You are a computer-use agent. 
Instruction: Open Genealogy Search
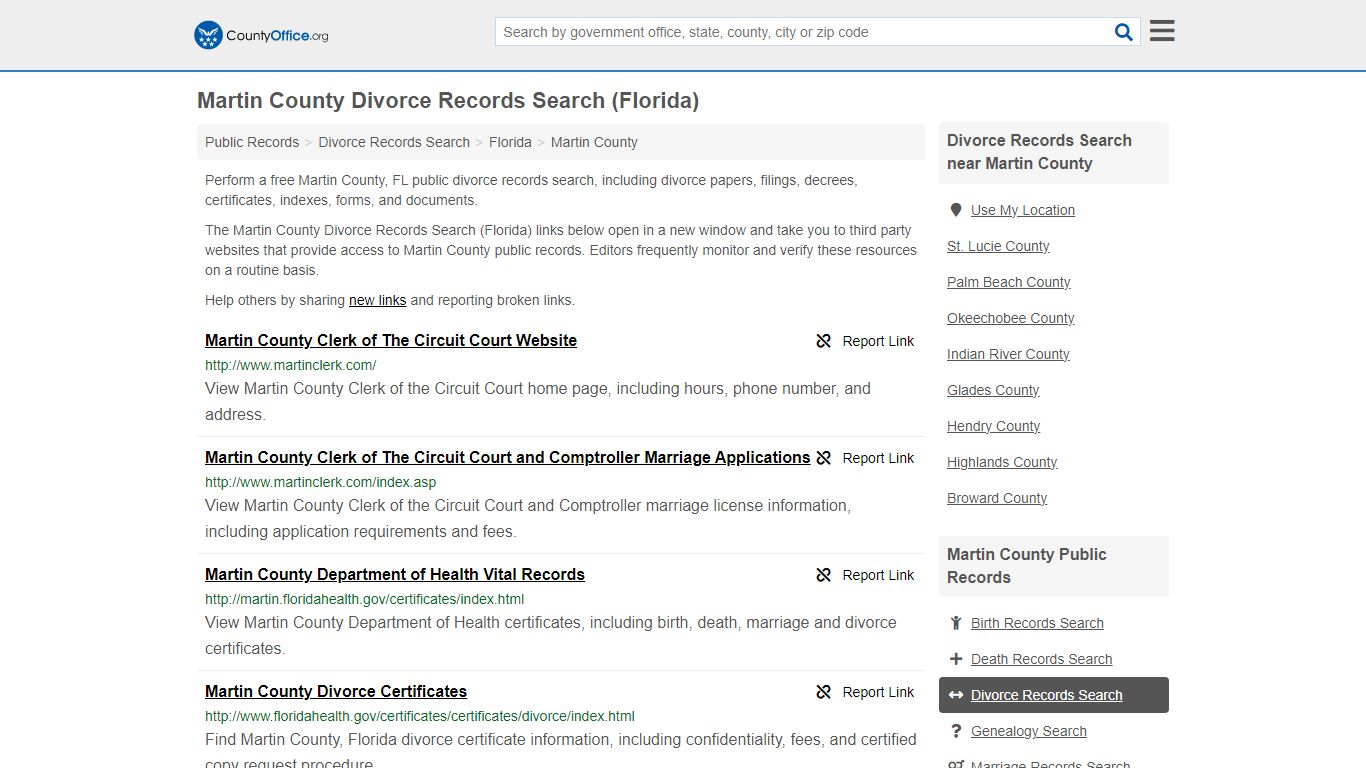coord(1029,731)
